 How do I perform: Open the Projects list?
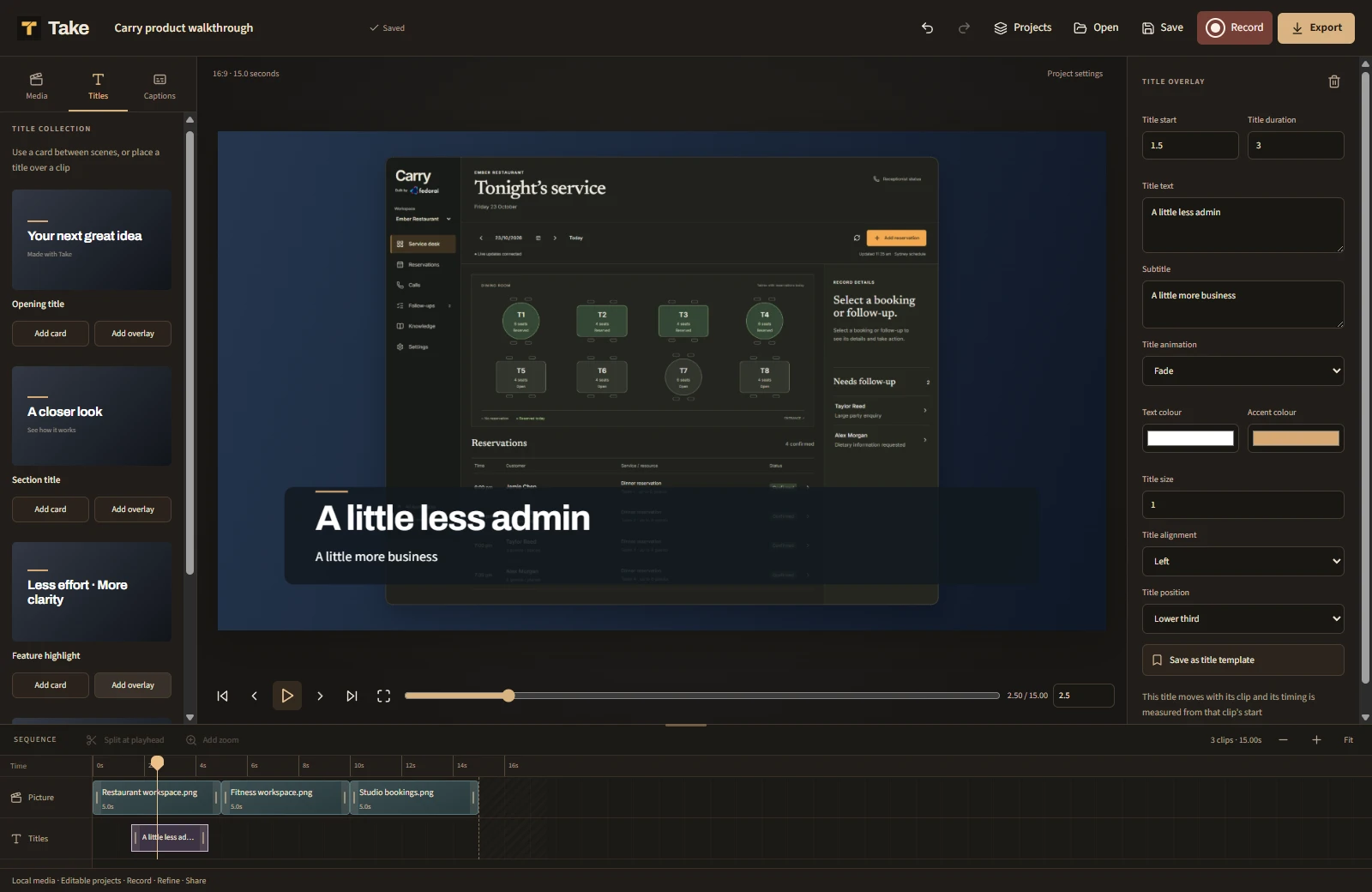click(x=1023, y=27)
